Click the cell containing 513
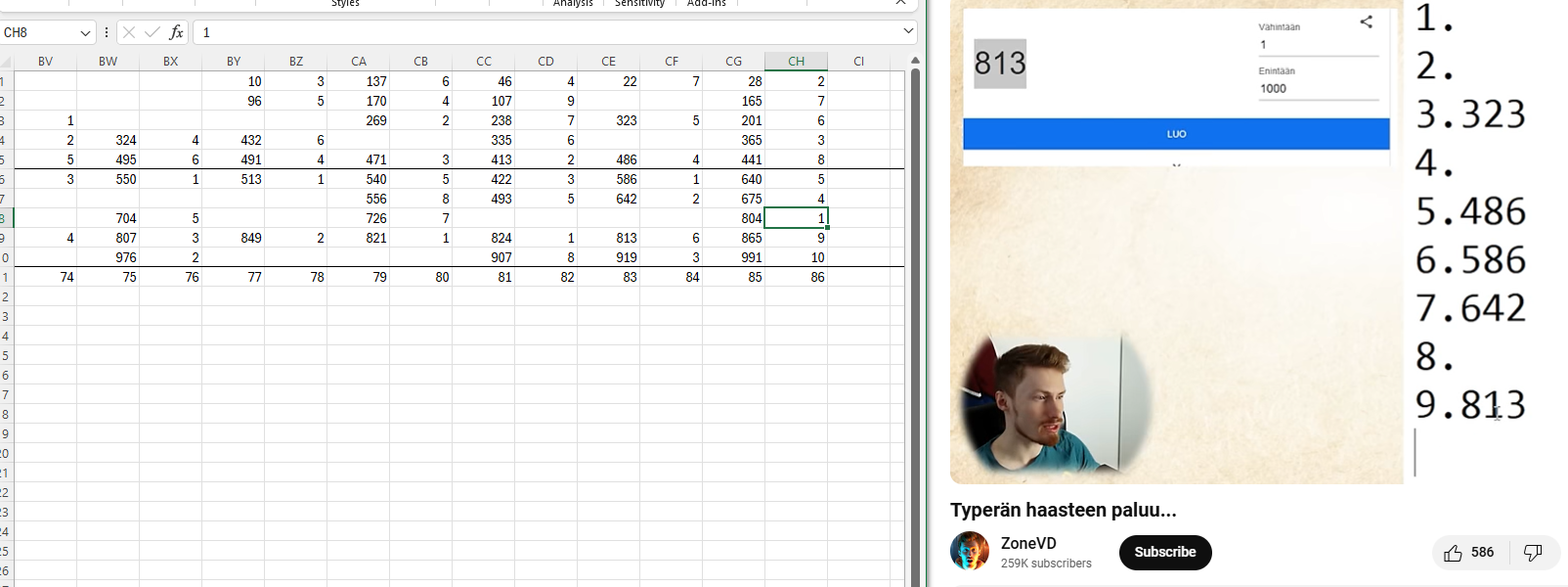1568x587 pixels. click(233, 179)
